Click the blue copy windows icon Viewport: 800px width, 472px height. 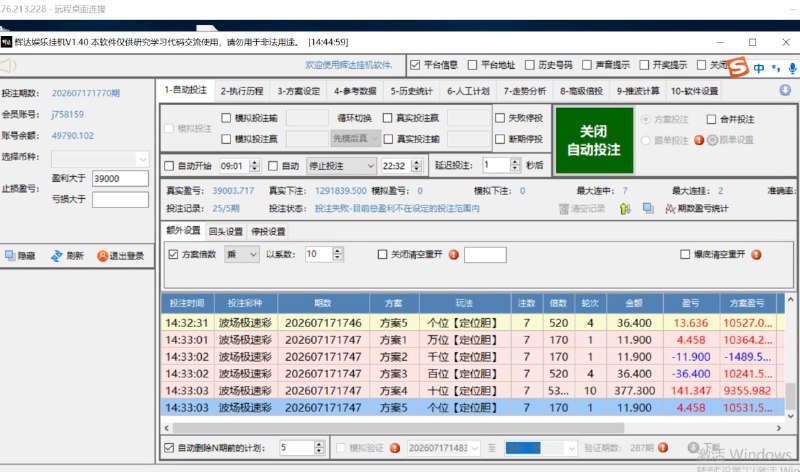[x=648, y=208]
